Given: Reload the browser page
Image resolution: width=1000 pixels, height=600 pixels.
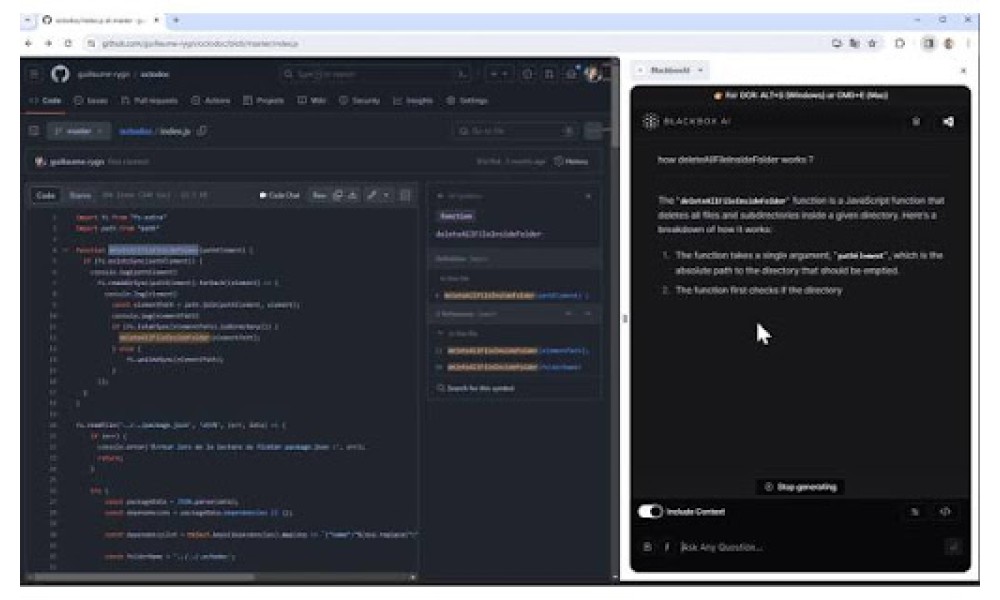Looking at the screenshot, I should point(68,43).
